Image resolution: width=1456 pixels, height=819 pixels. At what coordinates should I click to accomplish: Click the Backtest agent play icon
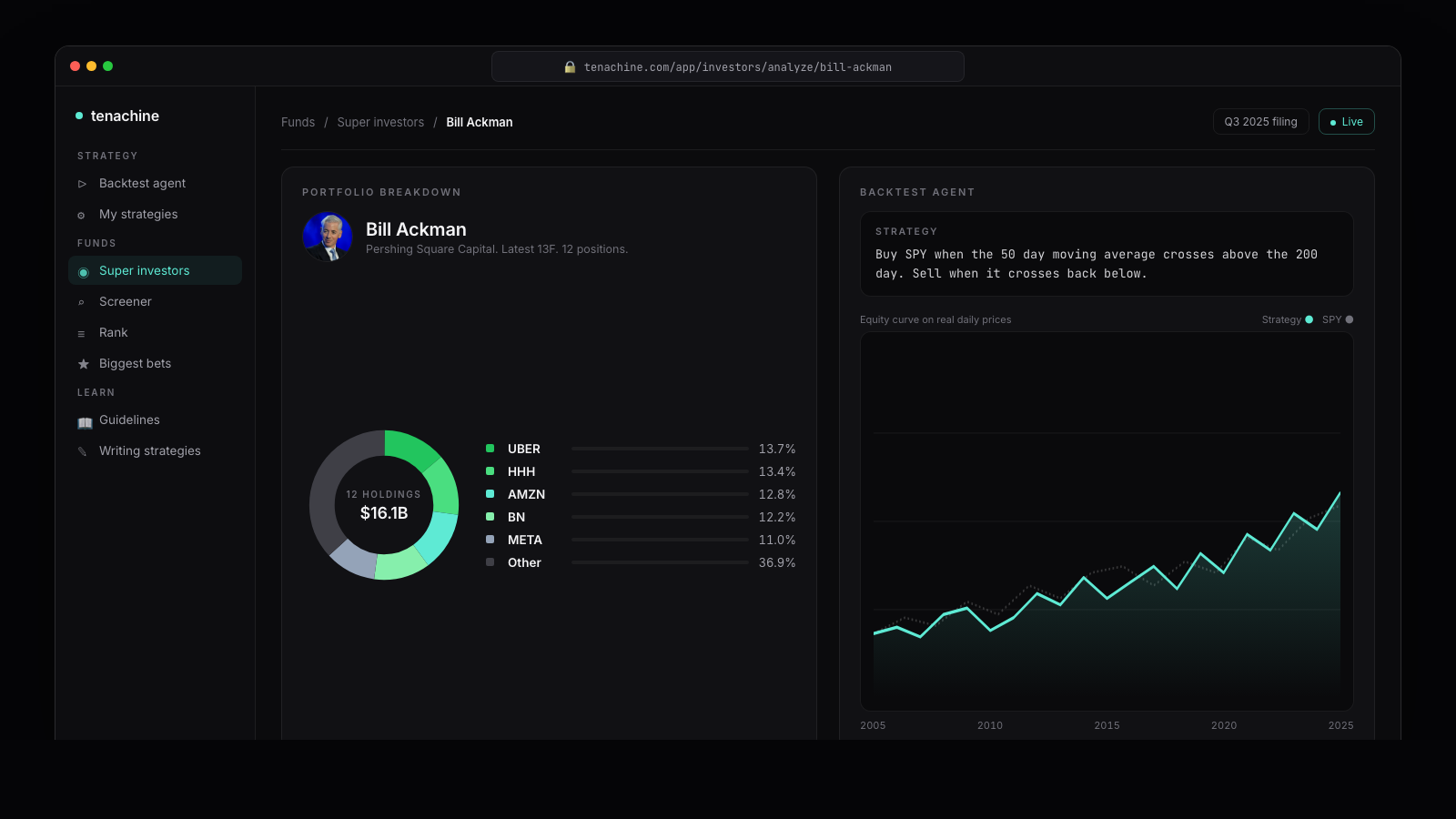coord(82,184)
